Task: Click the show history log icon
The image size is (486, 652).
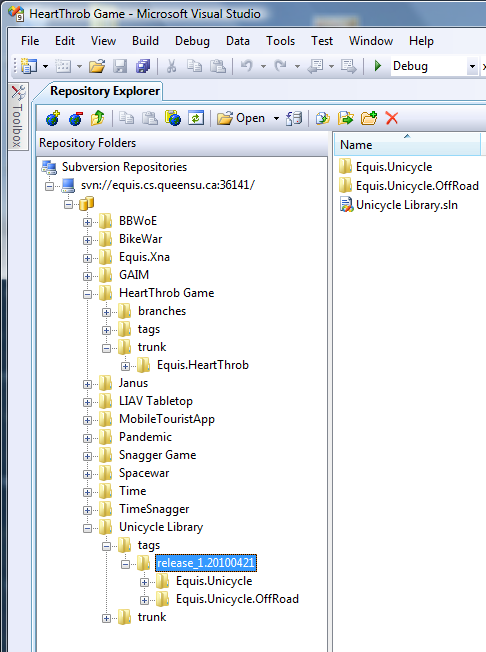Action: point(294,119)
